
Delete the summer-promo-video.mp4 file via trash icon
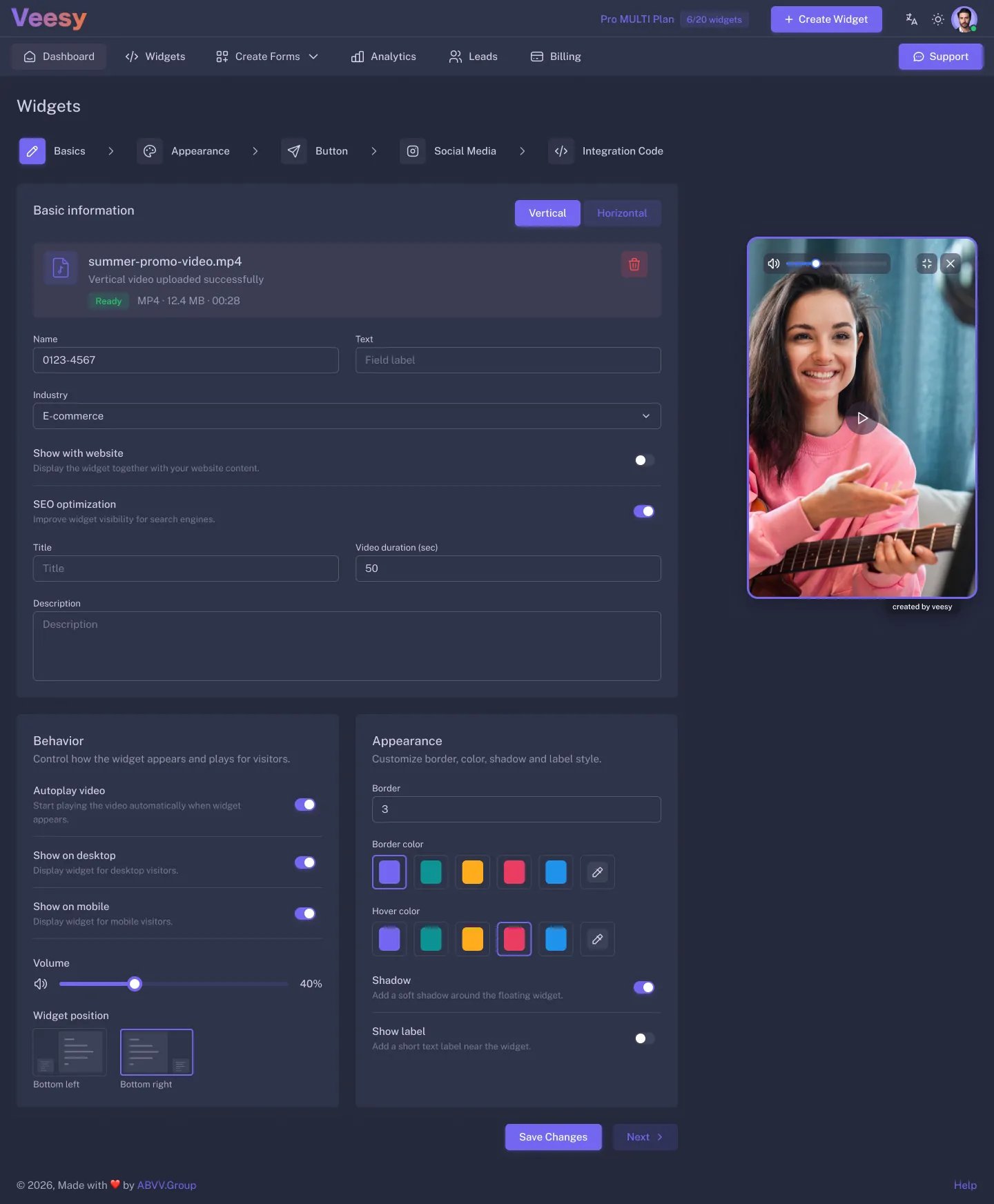pos(634,264)
